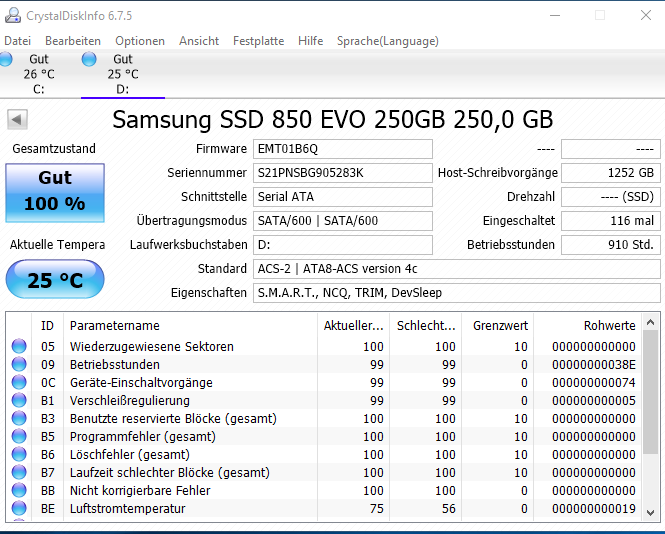Screen dimensions: 665x534
Task: Click the blue status orb for drive C:
Action: [x=6, y=59]
